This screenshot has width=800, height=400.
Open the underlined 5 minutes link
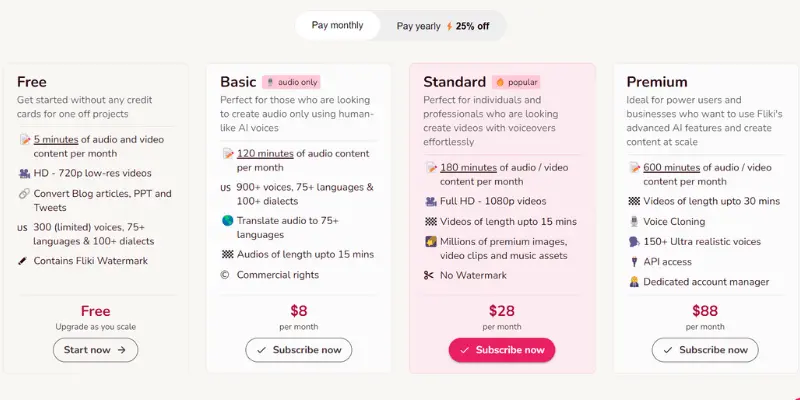pyautogui.click(x=56, y=139)
